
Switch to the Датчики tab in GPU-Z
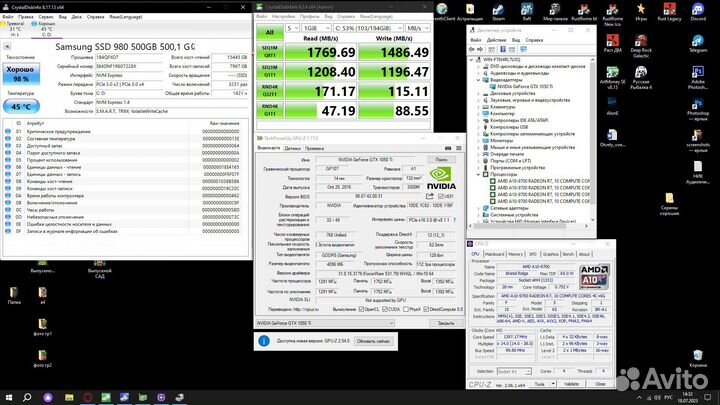292,148
